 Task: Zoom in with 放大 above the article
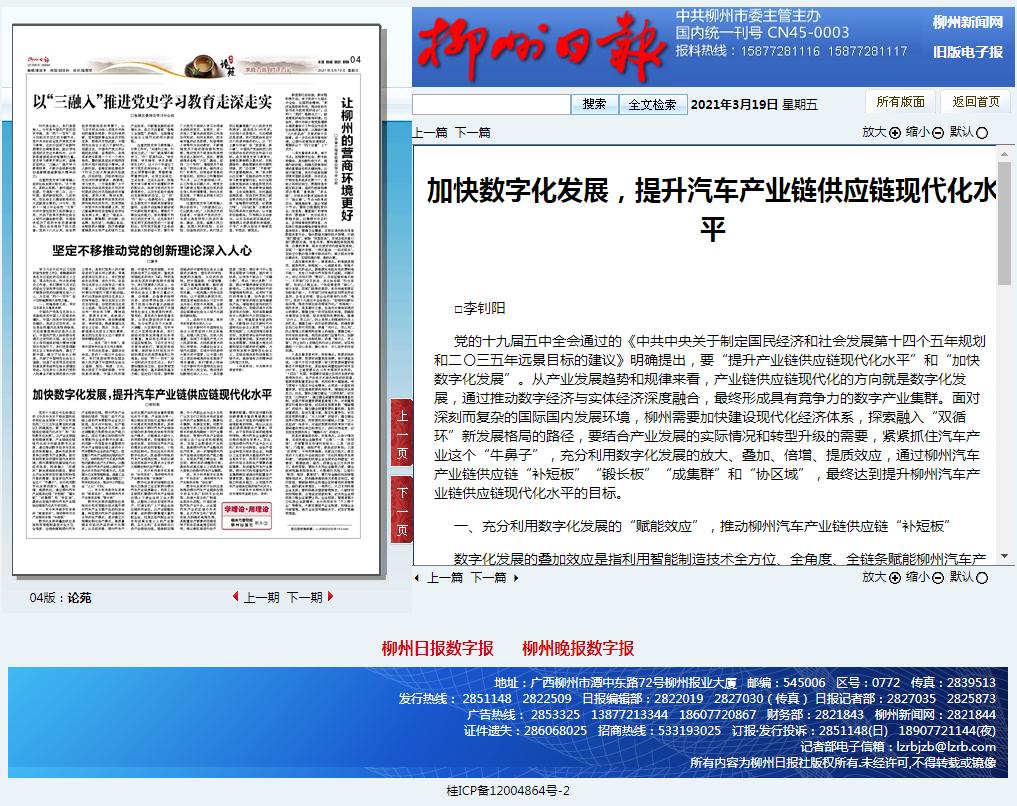(x=881, y=132)
